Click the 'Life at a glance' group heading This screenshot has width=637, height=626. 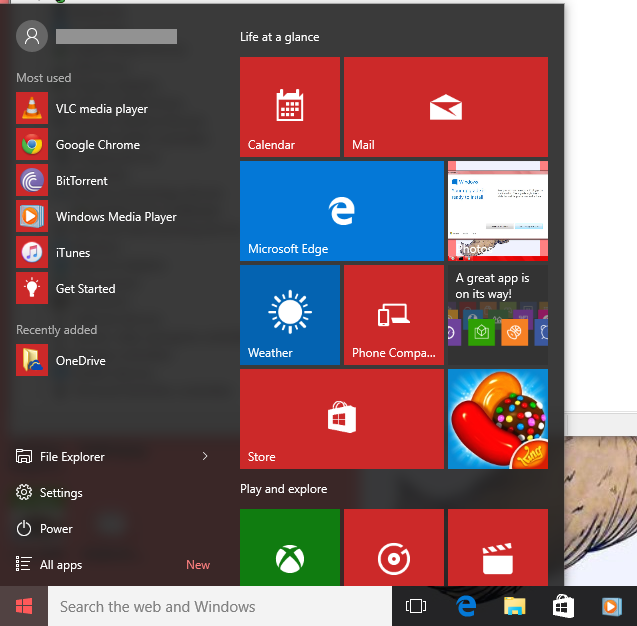[x=280, y=37]
